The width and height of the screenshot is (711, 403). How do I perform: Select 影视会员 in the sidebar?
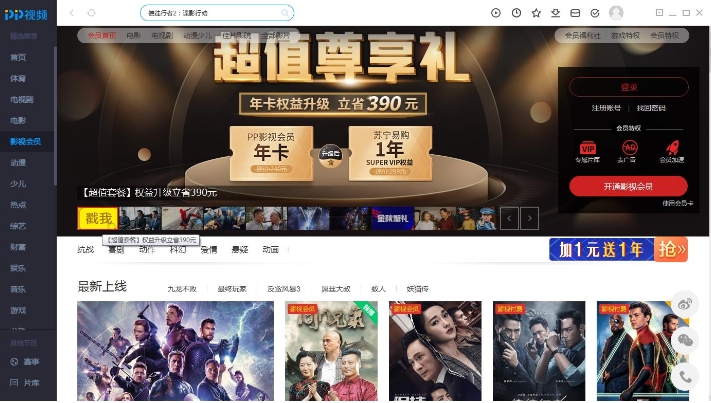pos(25,141)
